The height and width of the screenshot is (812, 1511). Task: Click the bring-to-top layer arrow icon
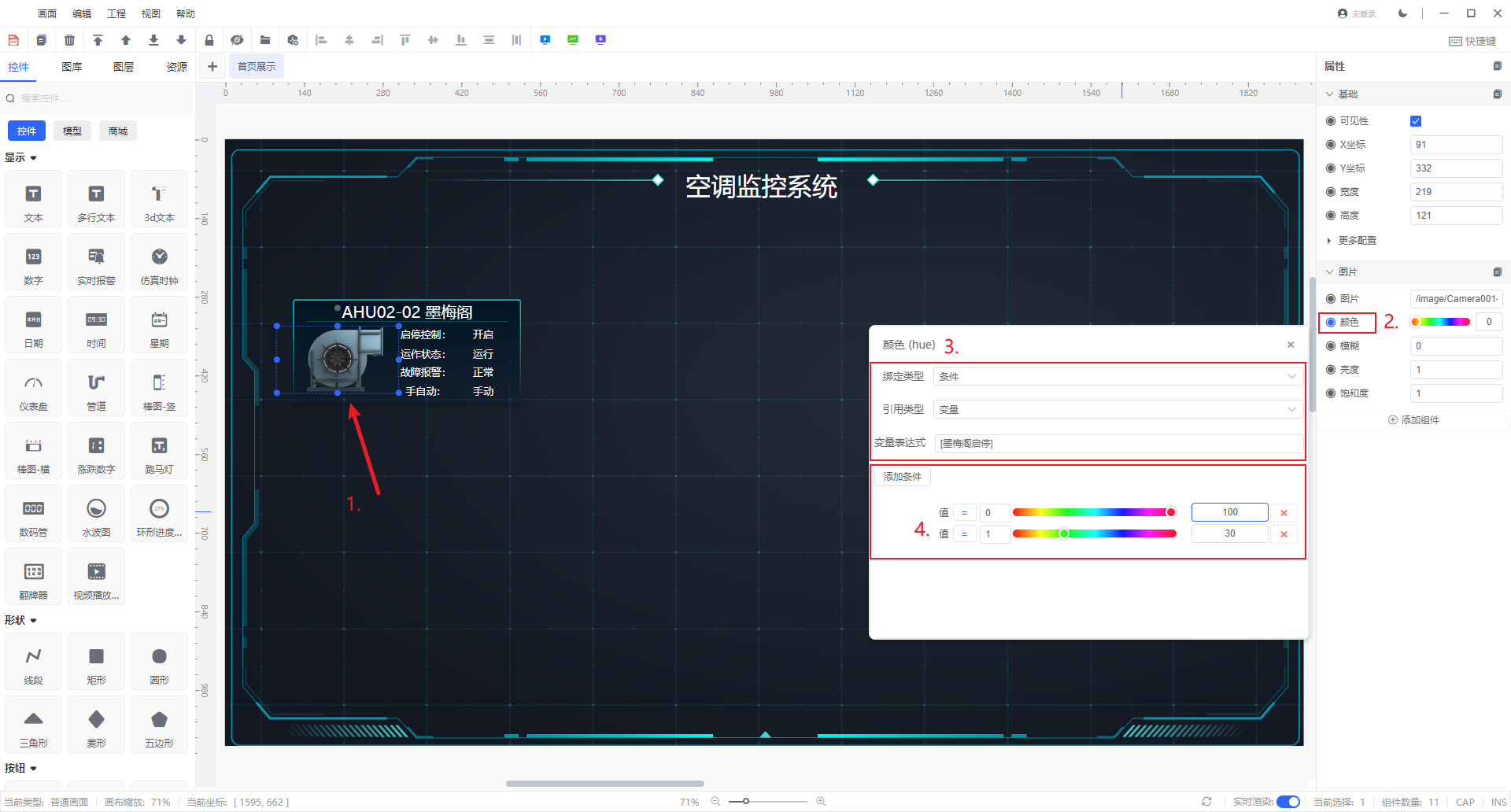click(x=98, y=40)
